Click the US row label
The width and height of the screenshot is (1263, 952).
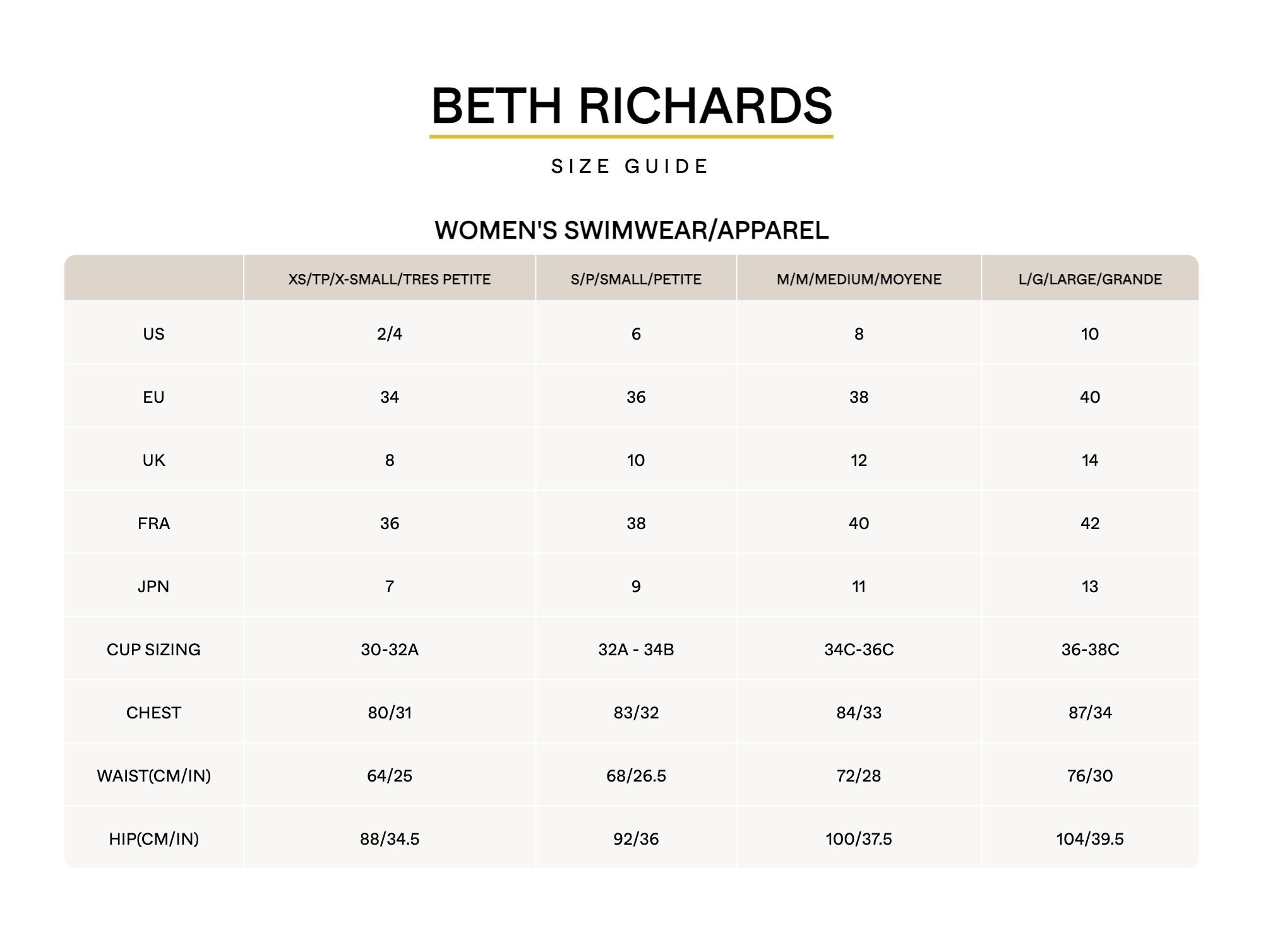tap(153, 334)
